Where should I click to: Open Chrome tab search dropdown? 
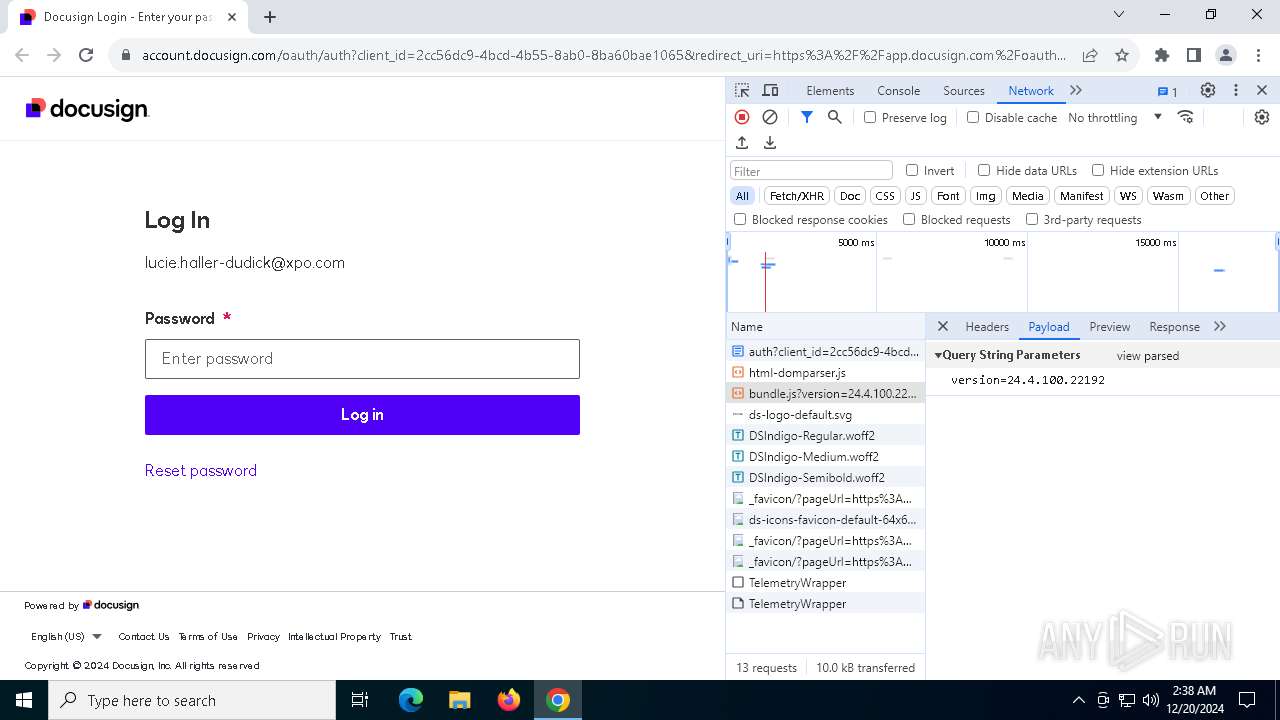click(x=1119, y=15)
